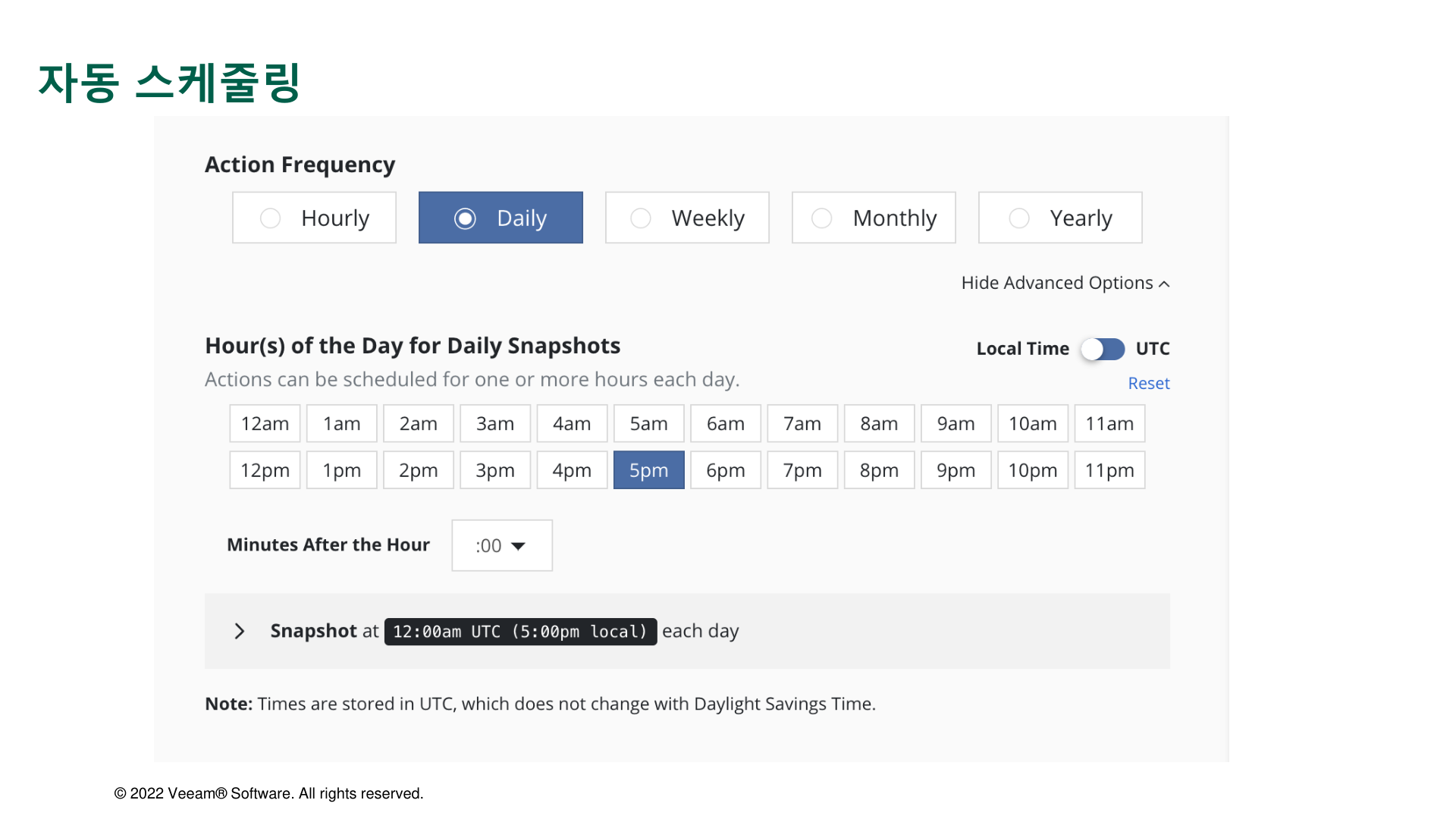Expand the Snapshot summary chevron arrow

point(240,631)
